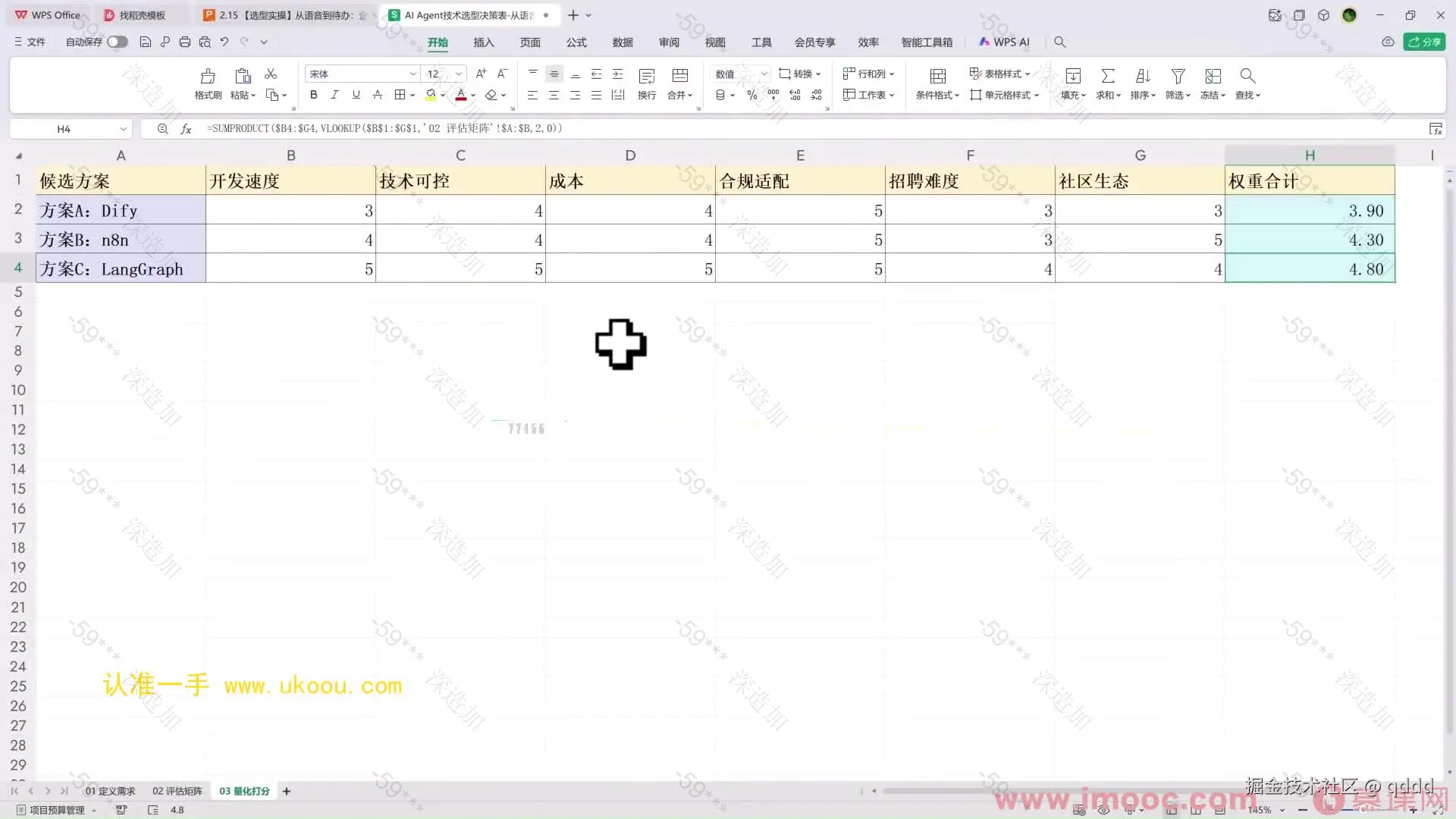
Task: Click the decrease indent icon
Action: click(x=597, y=74)
